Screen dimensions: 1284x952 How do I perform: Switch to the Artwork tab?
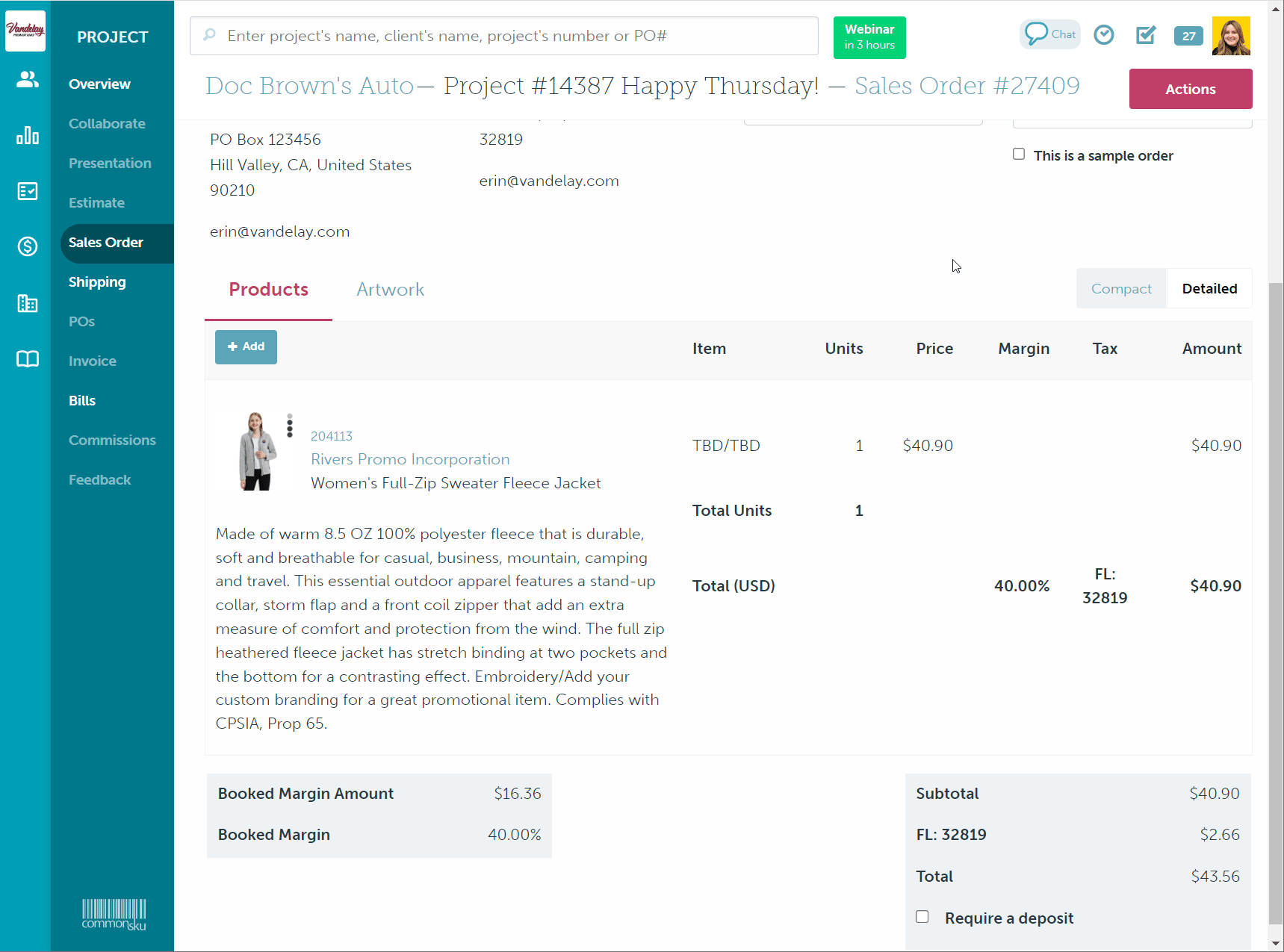[390, 290]
